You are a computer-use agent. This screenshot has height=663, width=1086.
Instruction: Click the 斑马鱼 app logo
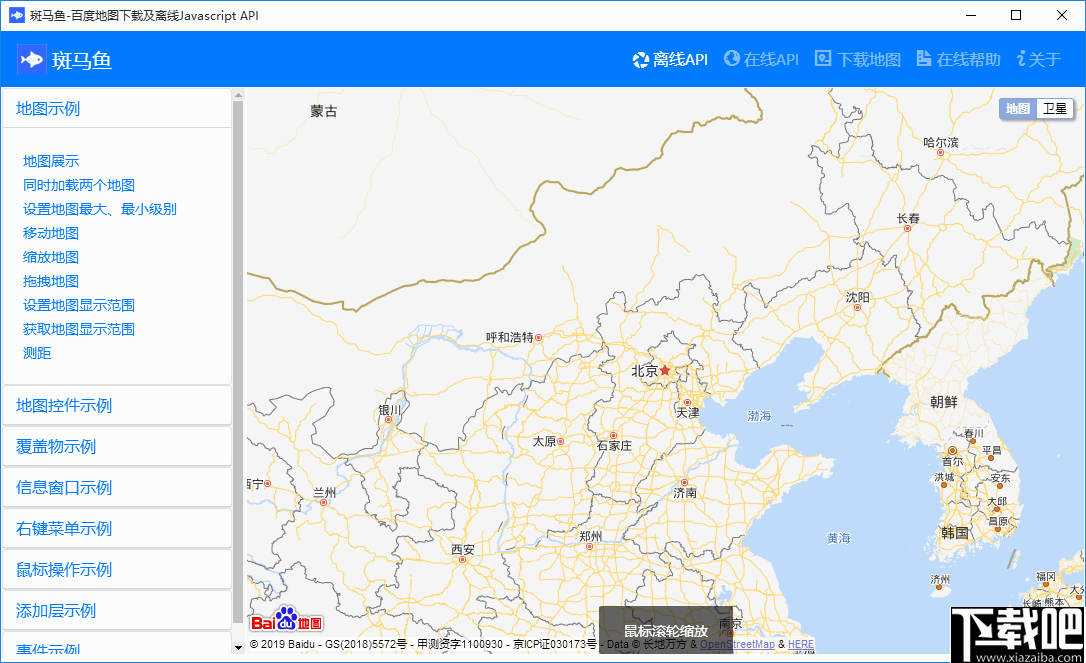point(31,59)
